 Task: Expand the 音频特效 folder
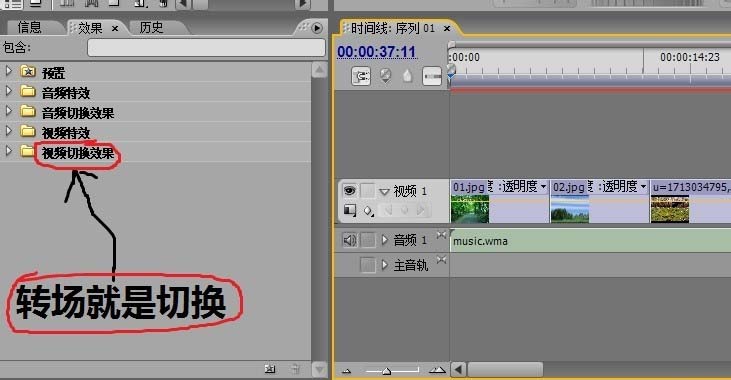[8, 91]
